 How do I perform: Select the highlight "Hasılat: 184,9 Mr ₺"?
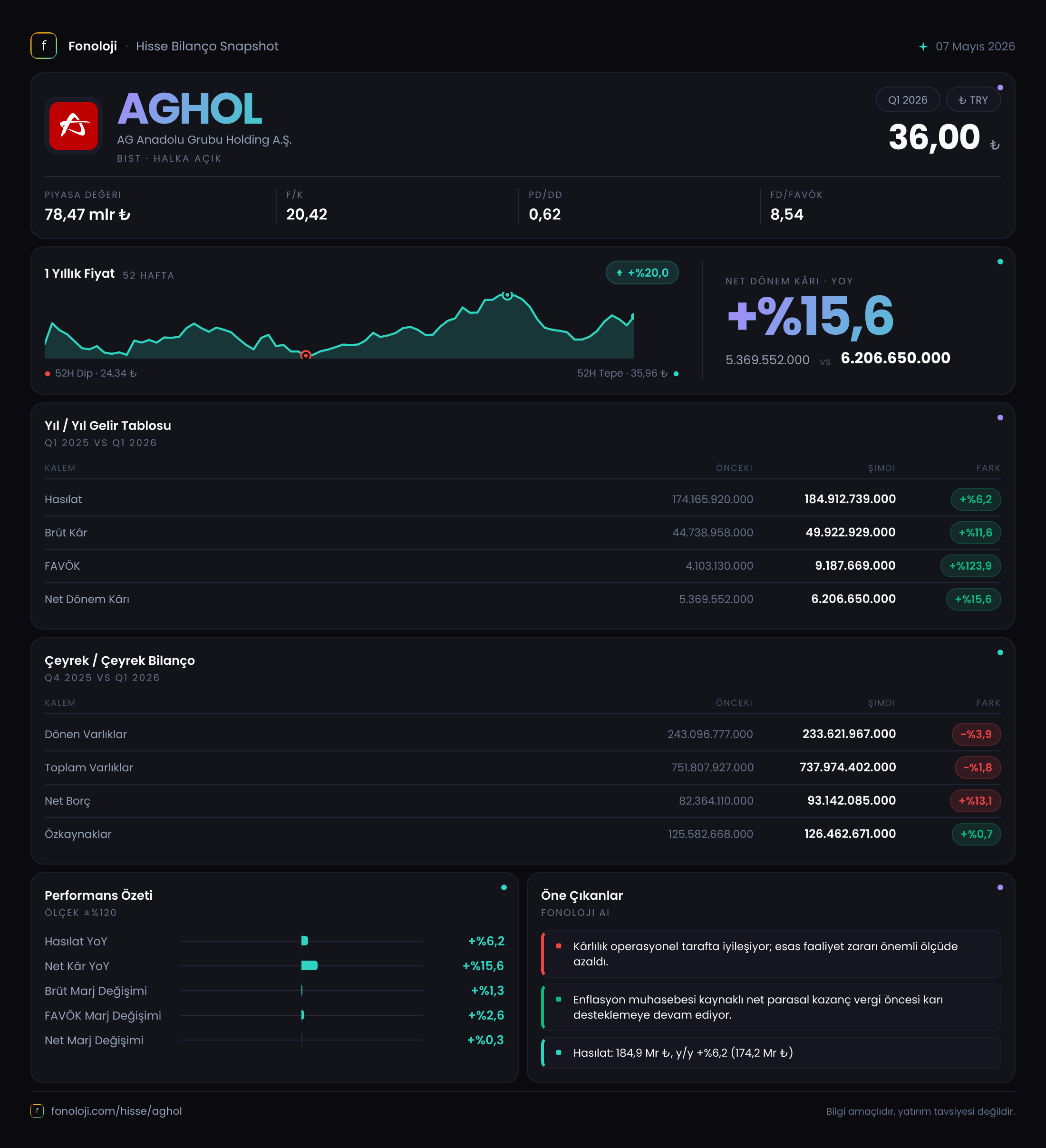771,1053
